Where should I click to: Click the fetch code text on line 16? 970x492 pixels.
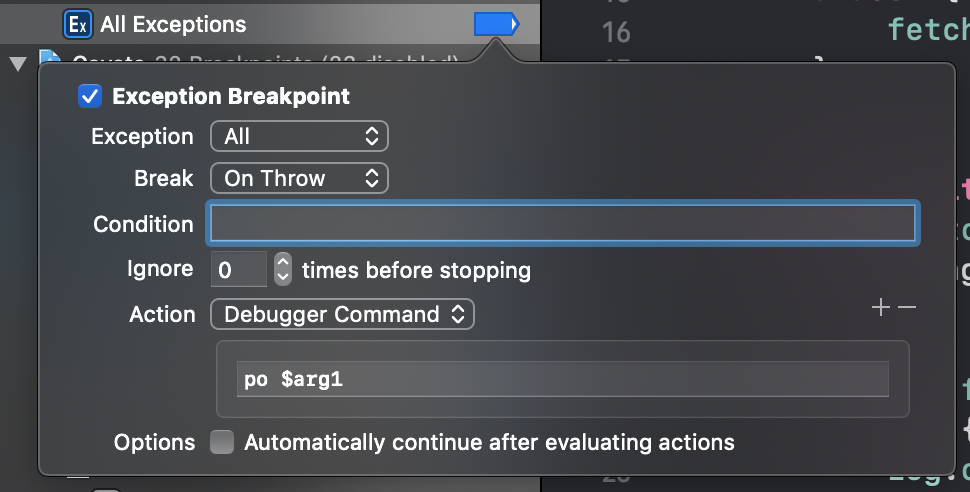pos(928,29)
